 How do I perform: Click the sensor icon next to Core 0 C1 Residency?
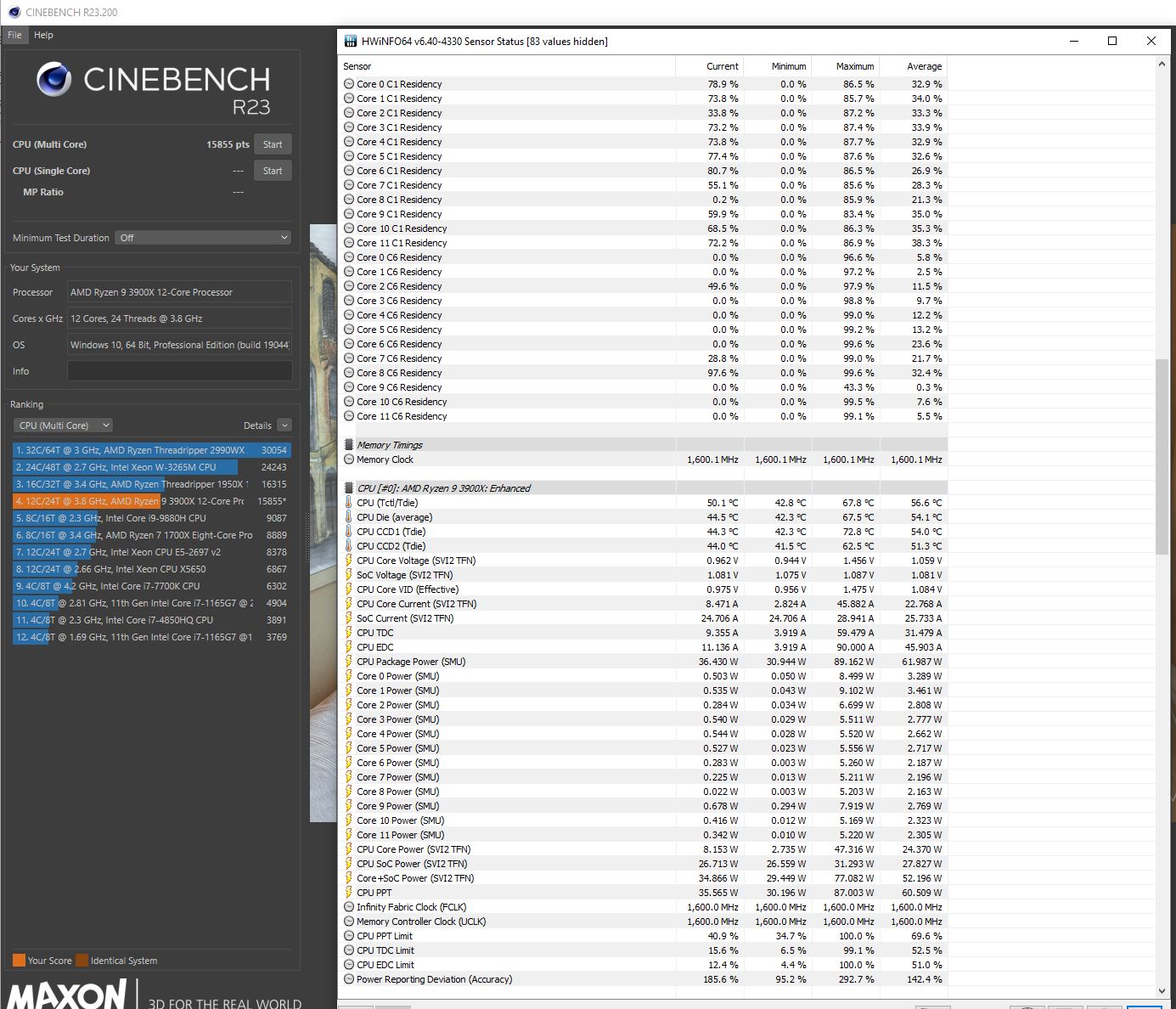point(348,84)
